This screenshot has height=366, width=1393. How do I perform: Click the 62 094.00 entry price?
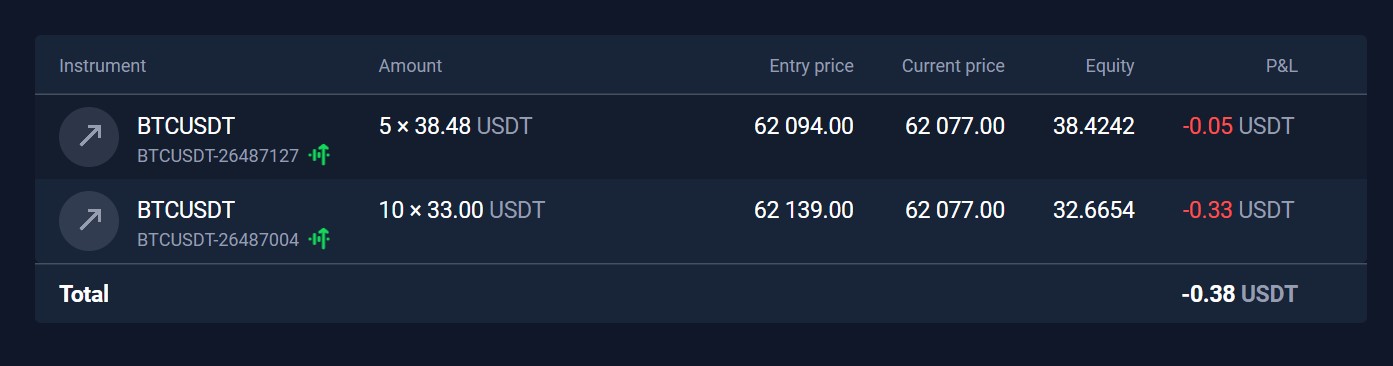click(804, 126)
